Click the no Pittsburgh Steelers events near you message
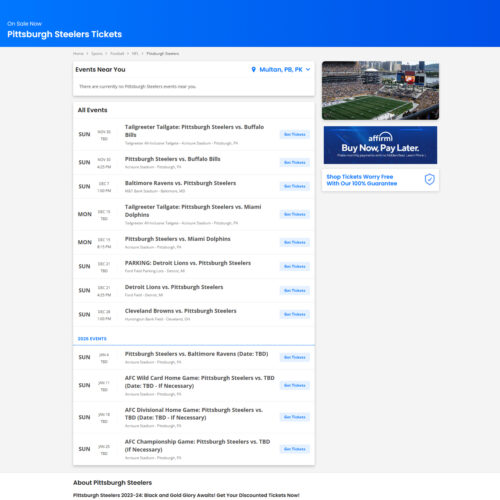 [x=137, y=87]
